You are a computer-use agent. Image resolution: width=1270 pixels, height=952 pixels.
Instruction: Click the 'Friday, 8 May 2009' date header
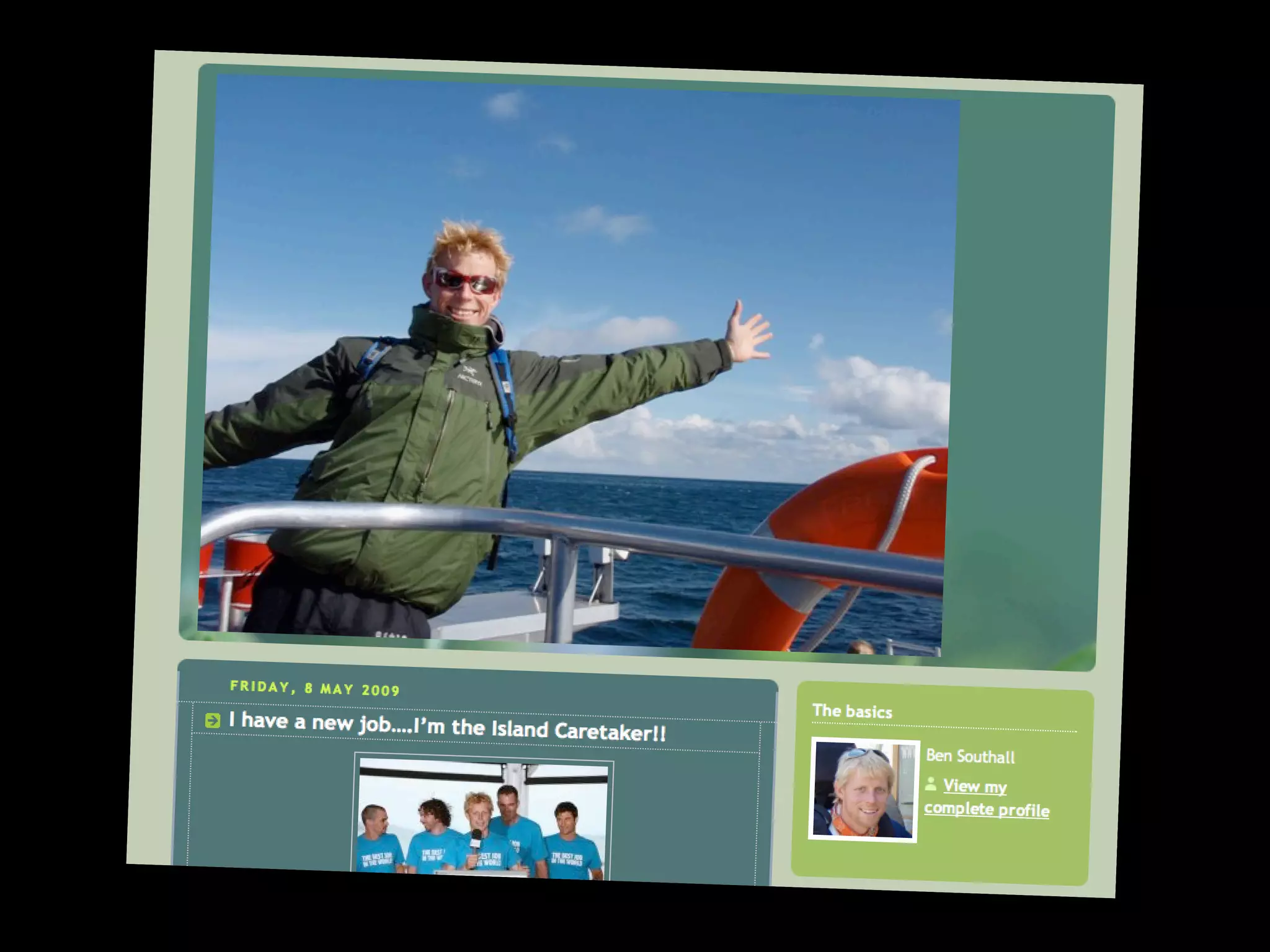[x=314, y=688]
